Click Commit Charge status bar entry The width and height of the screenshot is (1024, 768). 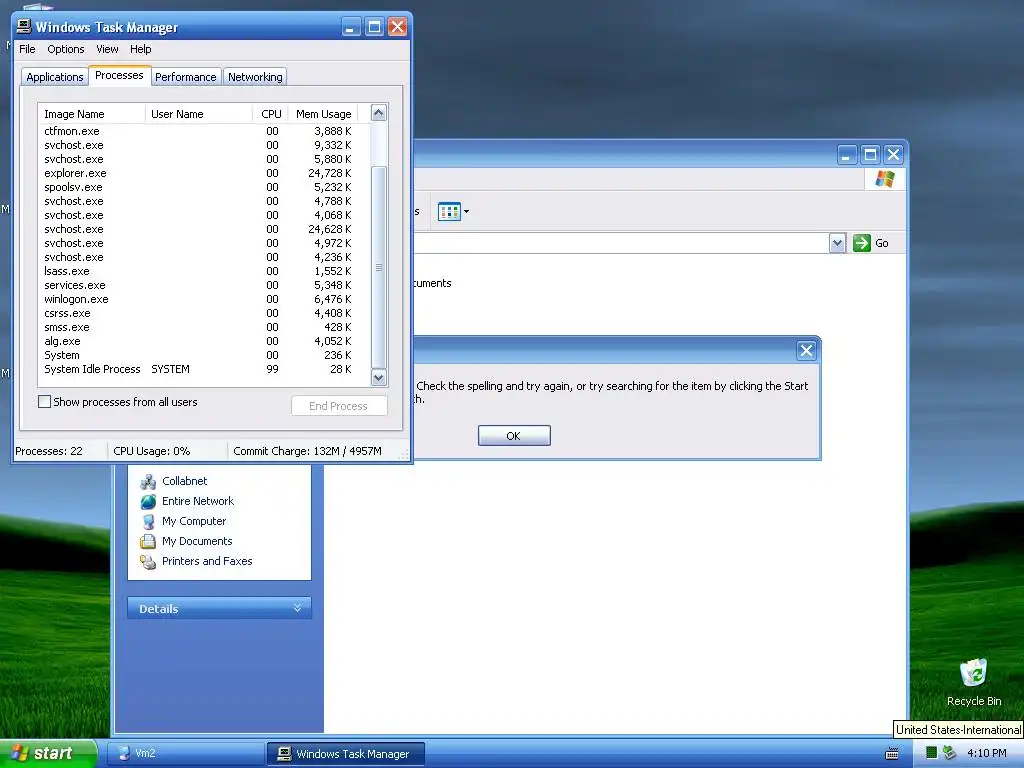[x=307, y=451]
